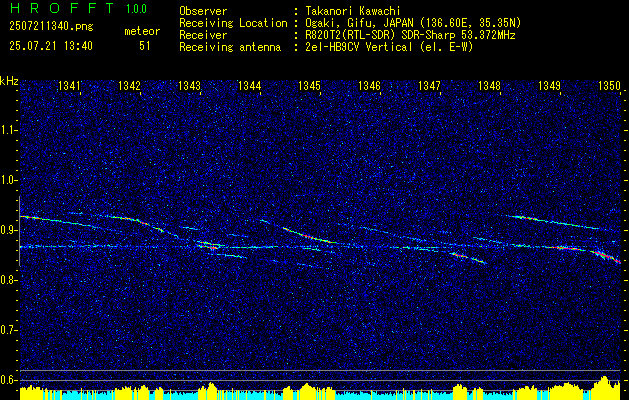Click the 'meteor' label
The height and width of the screenshot is (400, 629).
coord(142,31)
